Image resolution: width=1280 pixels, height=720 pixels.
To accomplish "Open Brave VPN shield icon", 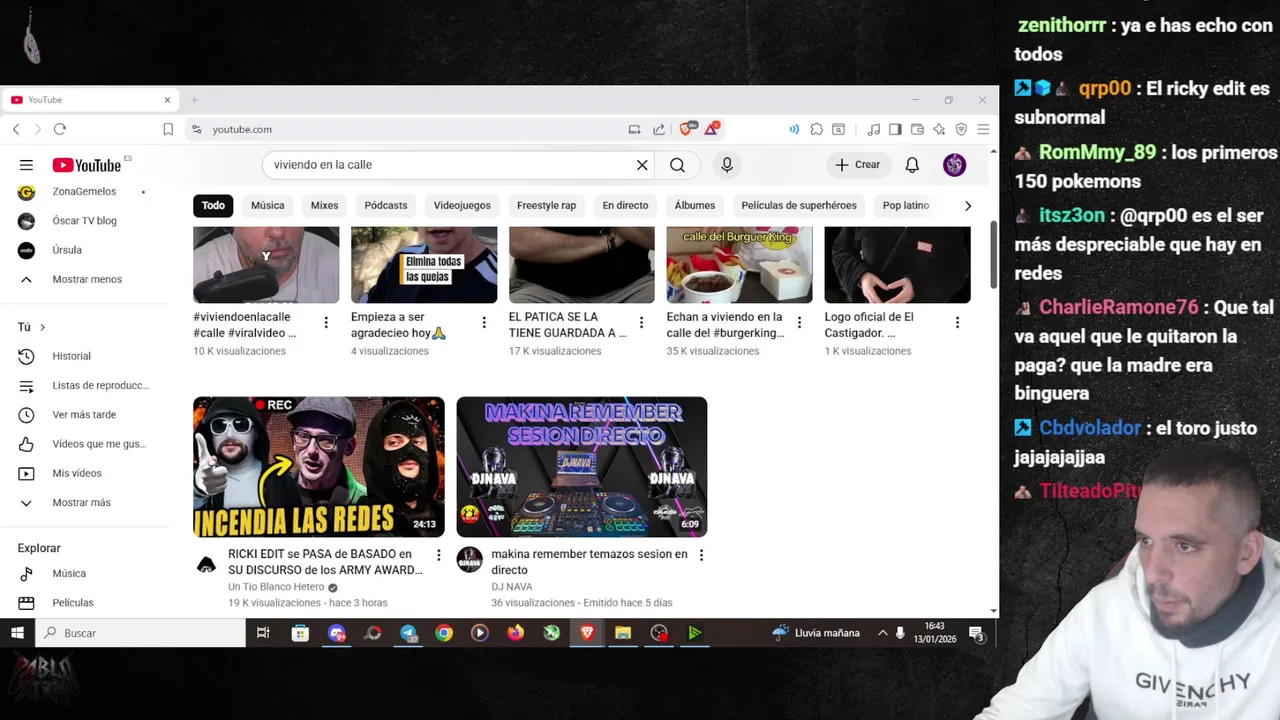I will coord(961,129).
